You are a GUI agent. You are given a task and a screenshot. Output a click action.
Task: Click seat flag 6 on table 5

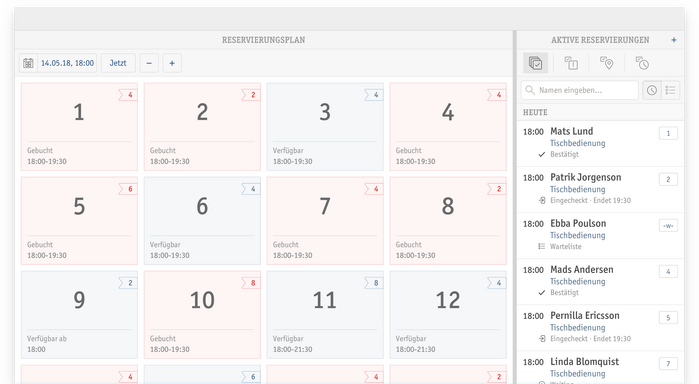[128, 189]
